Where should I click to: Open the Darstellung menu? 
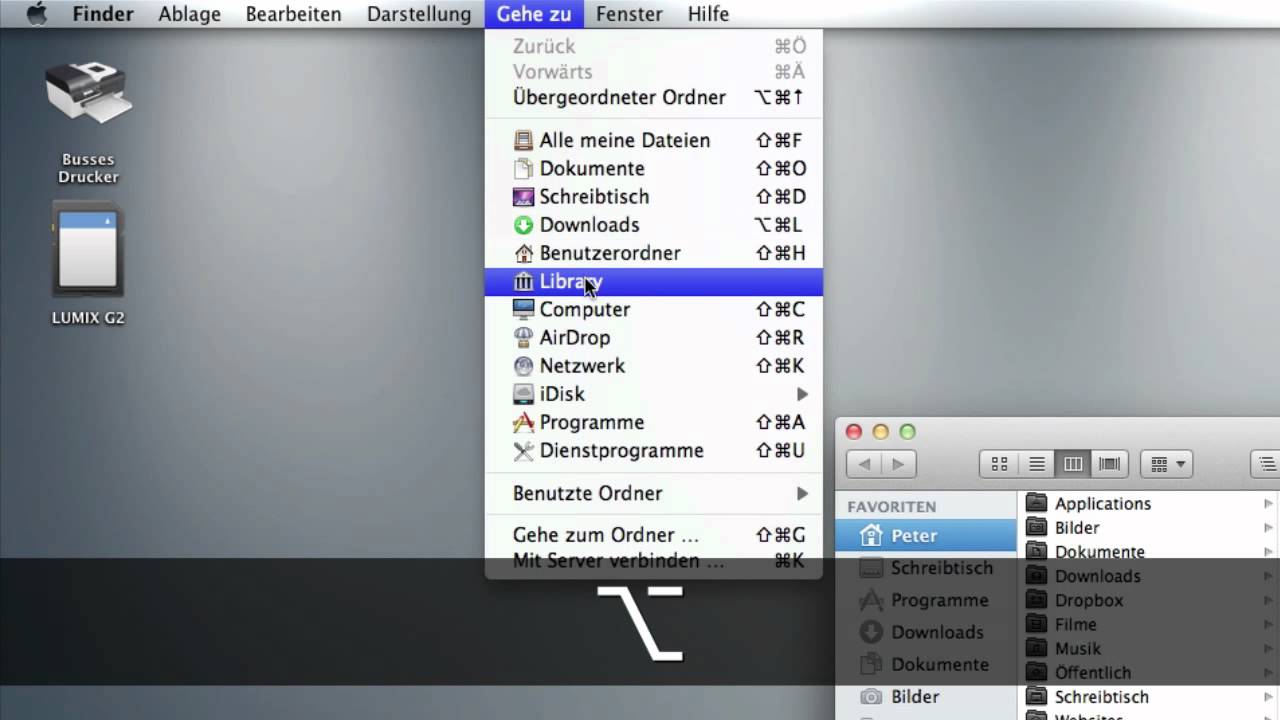[x=418, y=14]
